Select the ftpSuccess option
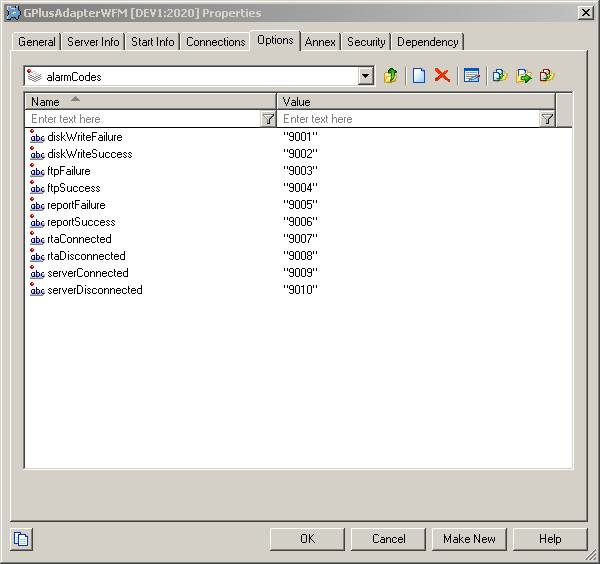600x564 pixels. 73,188
